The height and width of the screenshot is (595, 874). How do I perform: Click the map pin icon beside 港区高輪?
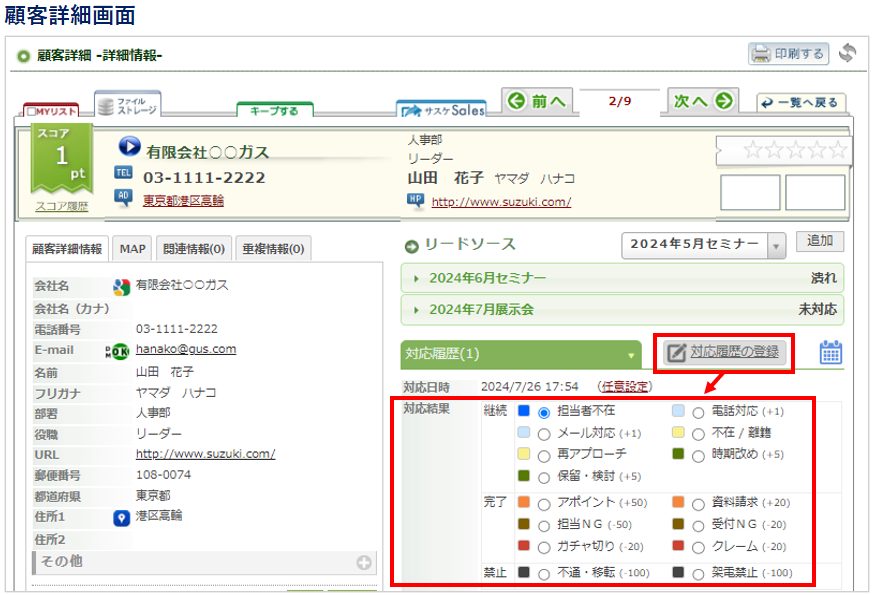pyautogui.click(x=122, y=517)
